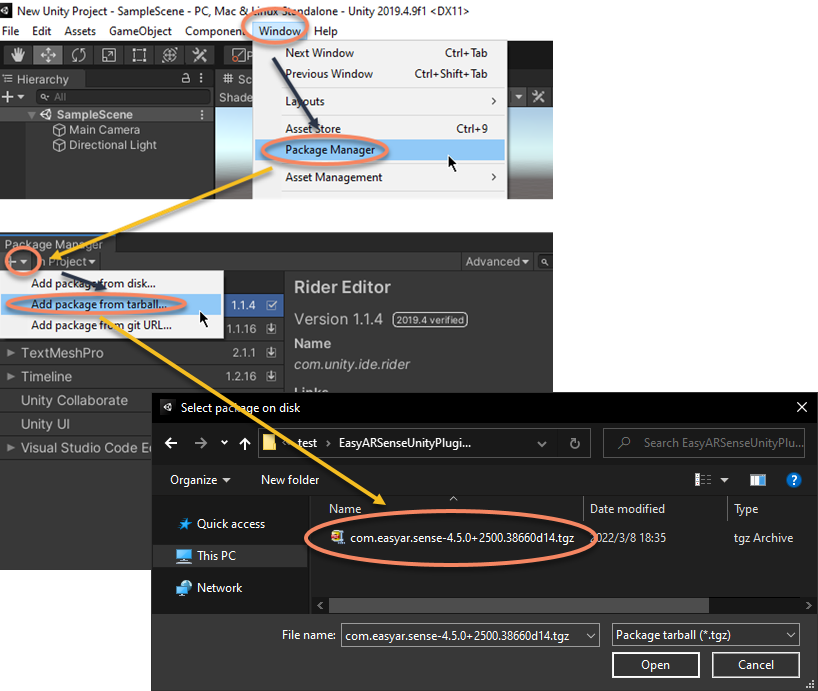The image size is (818, 691).
Task: Expand the Layouts submenu
Action: (380, 101)
